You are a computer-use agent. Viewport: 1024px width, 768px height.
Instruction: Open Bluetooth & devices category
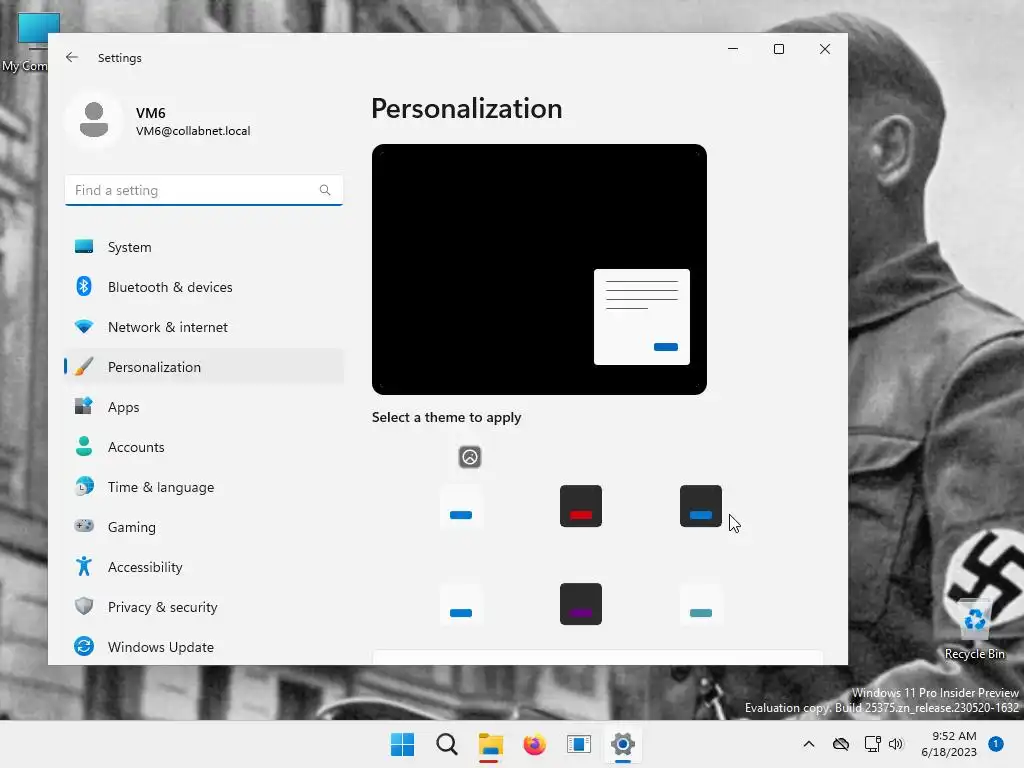tap(204, 287)
